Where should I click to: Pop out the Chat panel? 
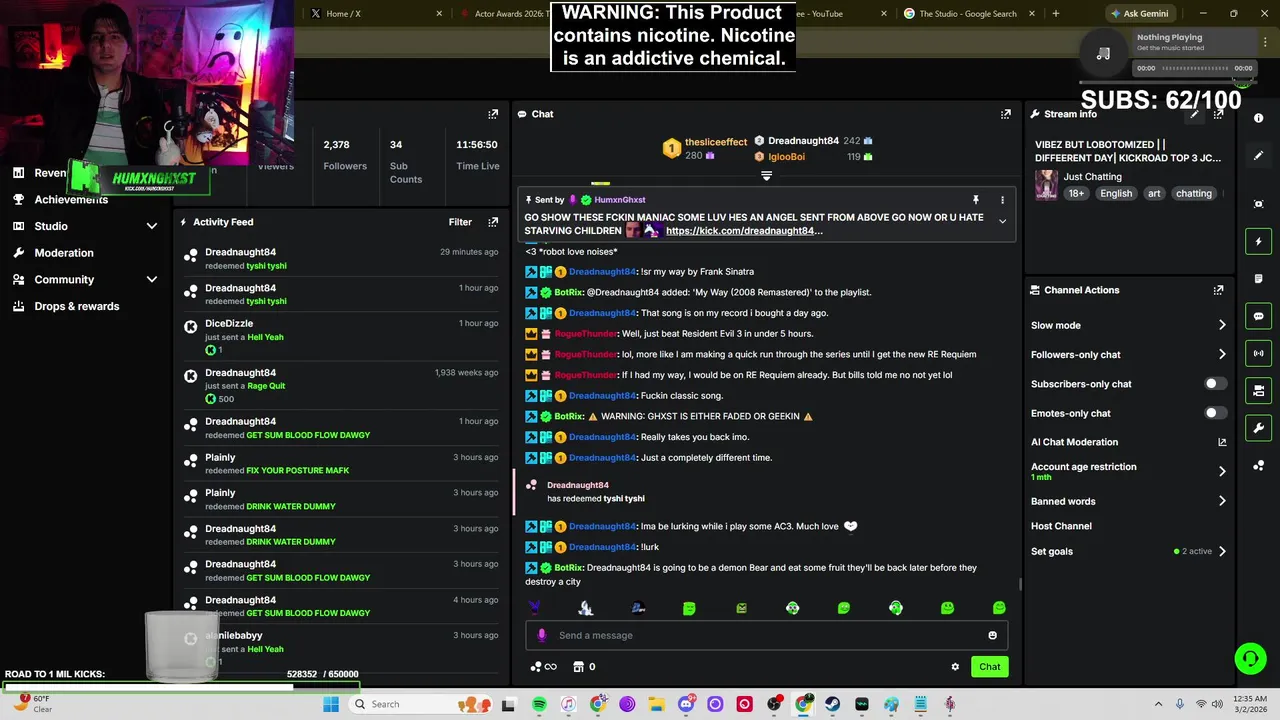pos(1005,114)
